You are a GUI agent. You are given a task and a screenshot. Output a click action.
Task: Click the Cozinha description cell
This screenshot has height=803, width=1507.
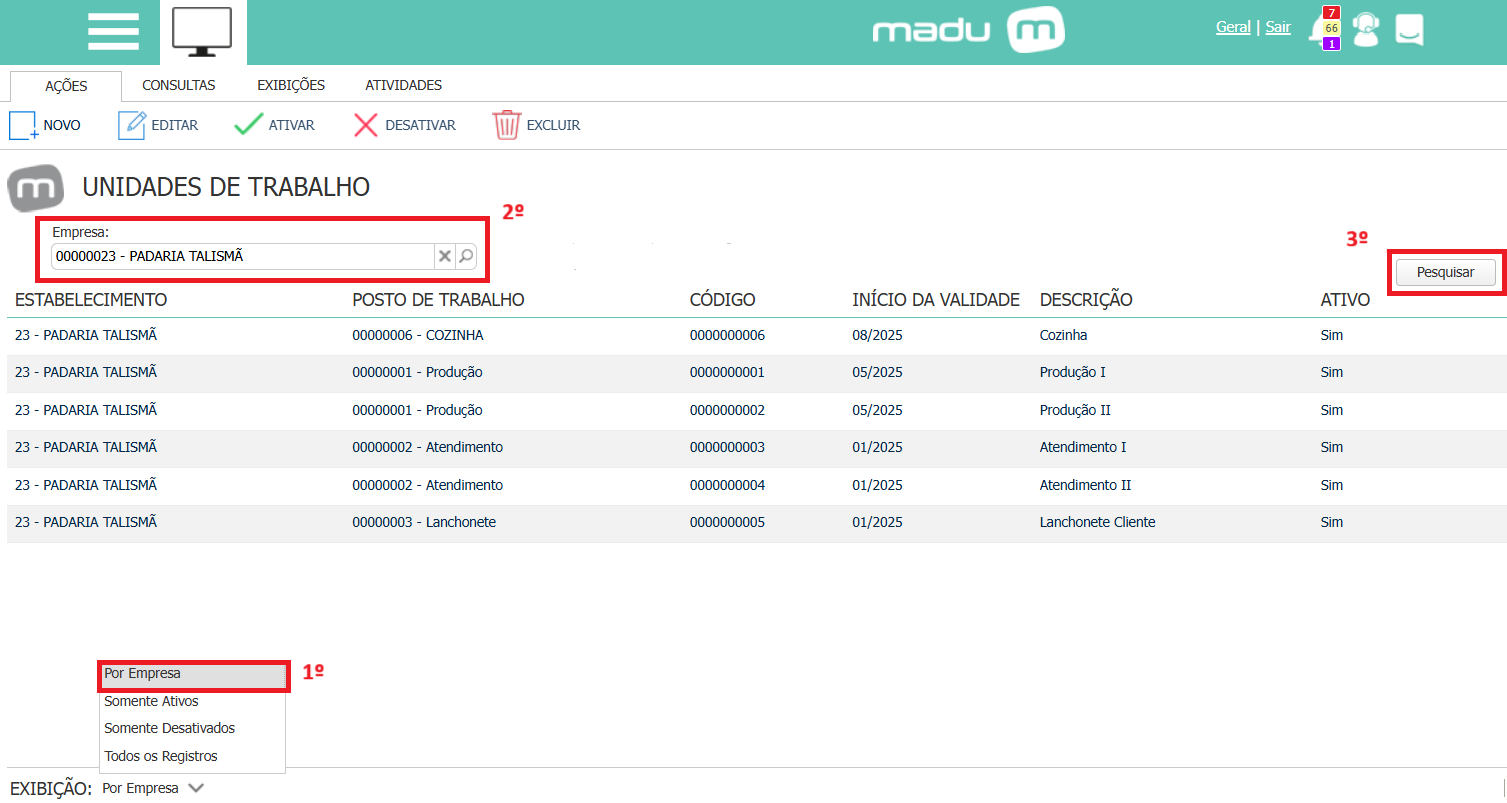pyautogui.click(x=1063, y=336)
